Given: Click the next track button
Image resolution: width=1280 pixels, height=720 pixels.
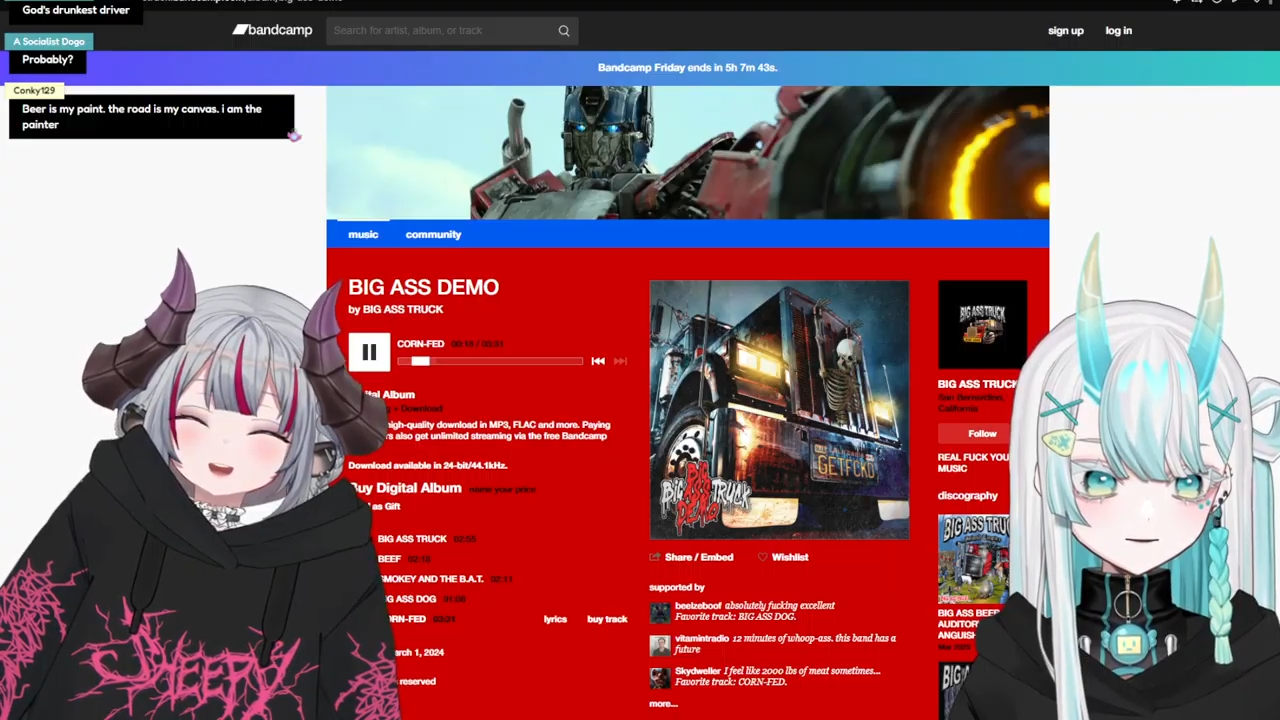Looking at the screenshot, I should click(x=620, y=361).
